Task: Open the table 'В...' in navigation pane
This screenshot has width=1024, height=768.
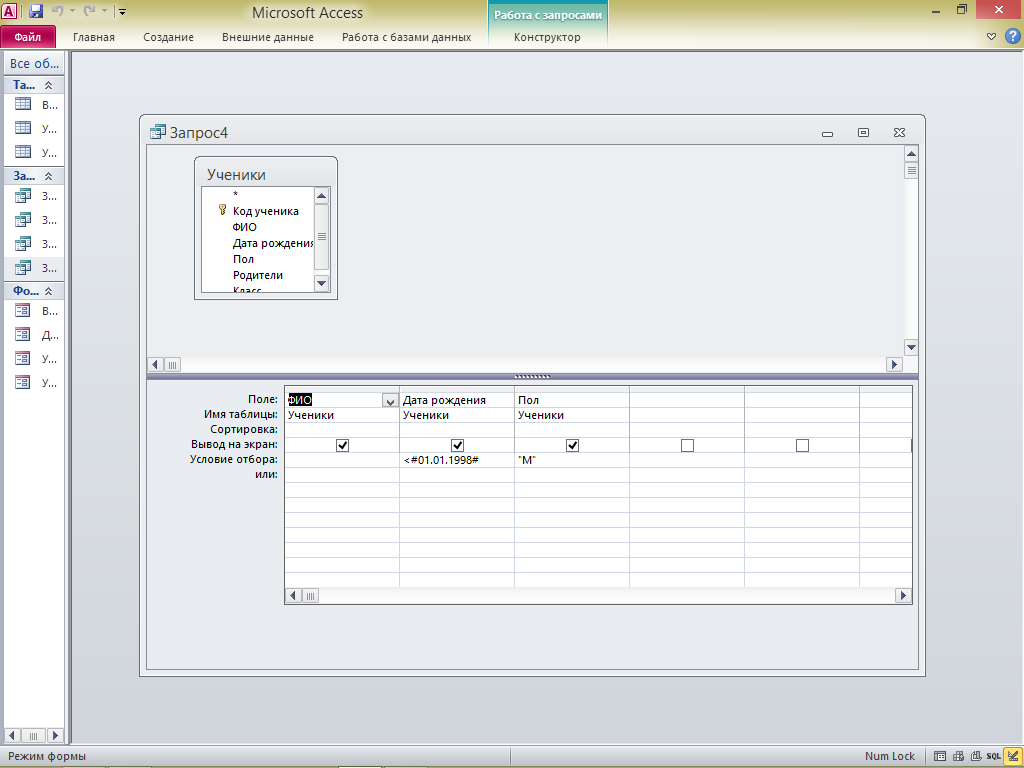Action: point(34,104)
